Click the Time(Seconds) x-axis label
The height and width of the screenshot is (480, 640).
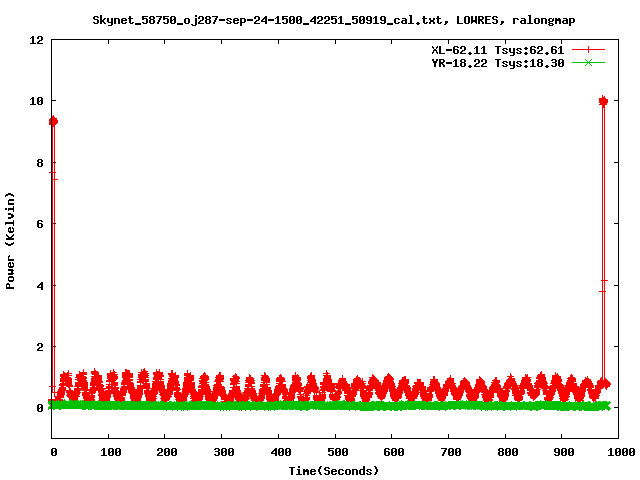[333, 471]
